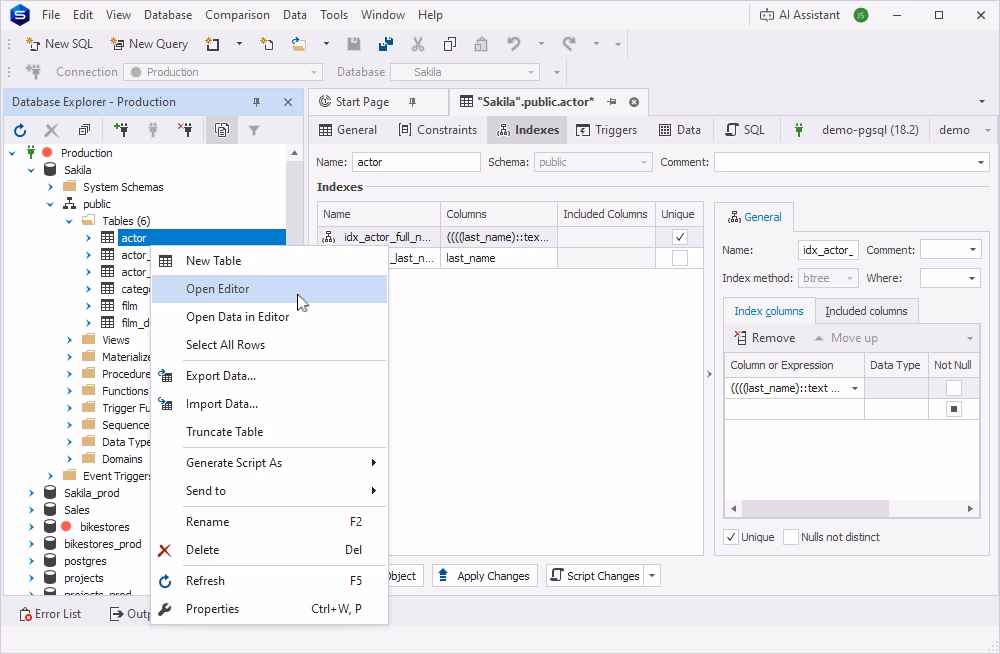Click the Save All icon
The image size is (1000, 654).
click(x=386, y=44)
